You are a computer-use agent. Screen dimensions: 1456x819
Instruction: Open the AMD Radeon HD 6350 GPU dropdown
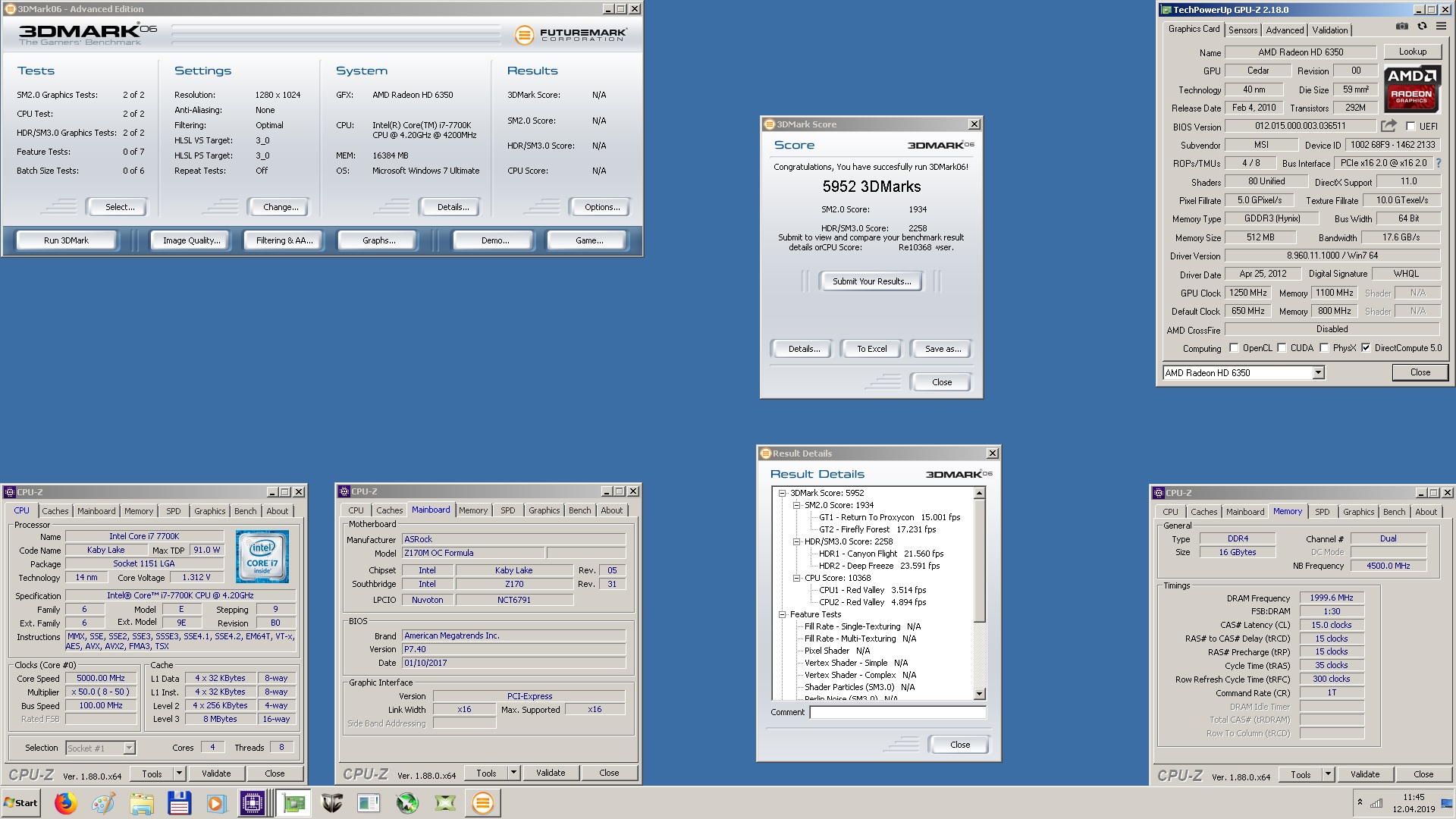click(x=1318, y=372)
